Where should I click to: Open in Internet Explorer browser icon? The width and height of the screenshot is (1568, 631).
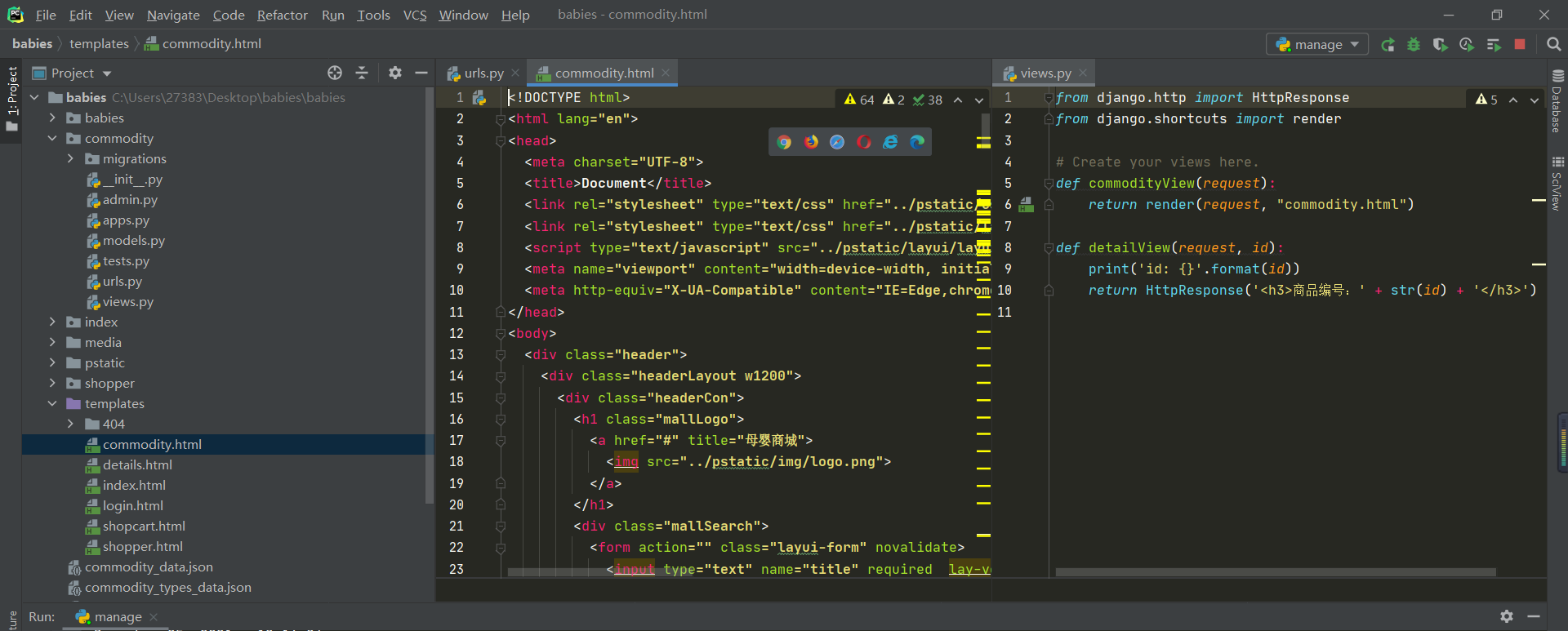[890, 142]
